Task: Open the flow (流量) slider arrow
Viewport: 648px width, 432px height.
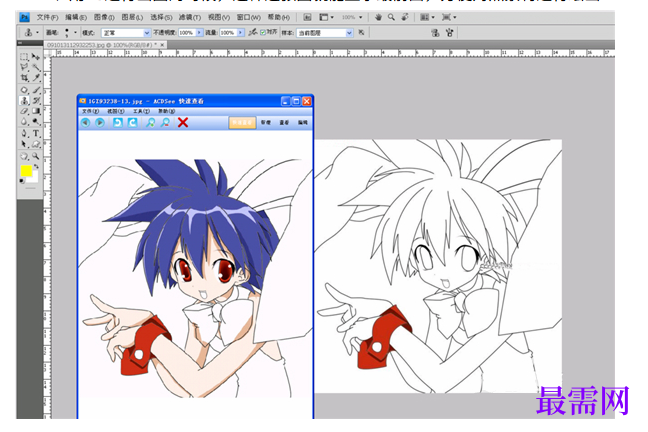Action: point(240,32)
